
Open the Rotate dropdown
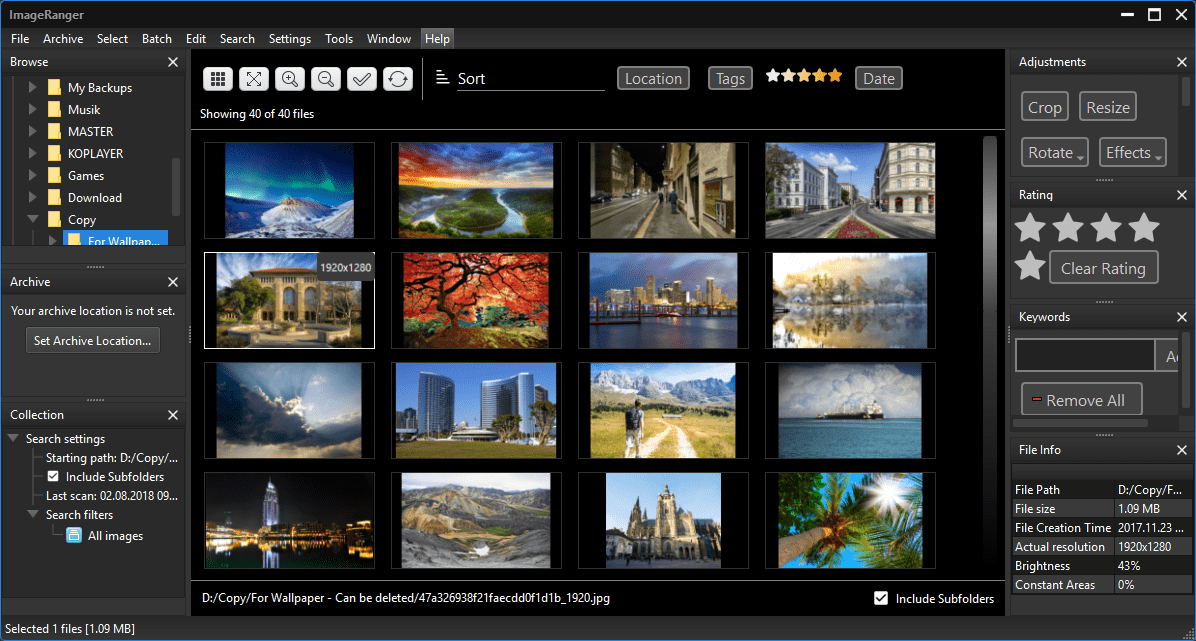(x=1055, y=152)
